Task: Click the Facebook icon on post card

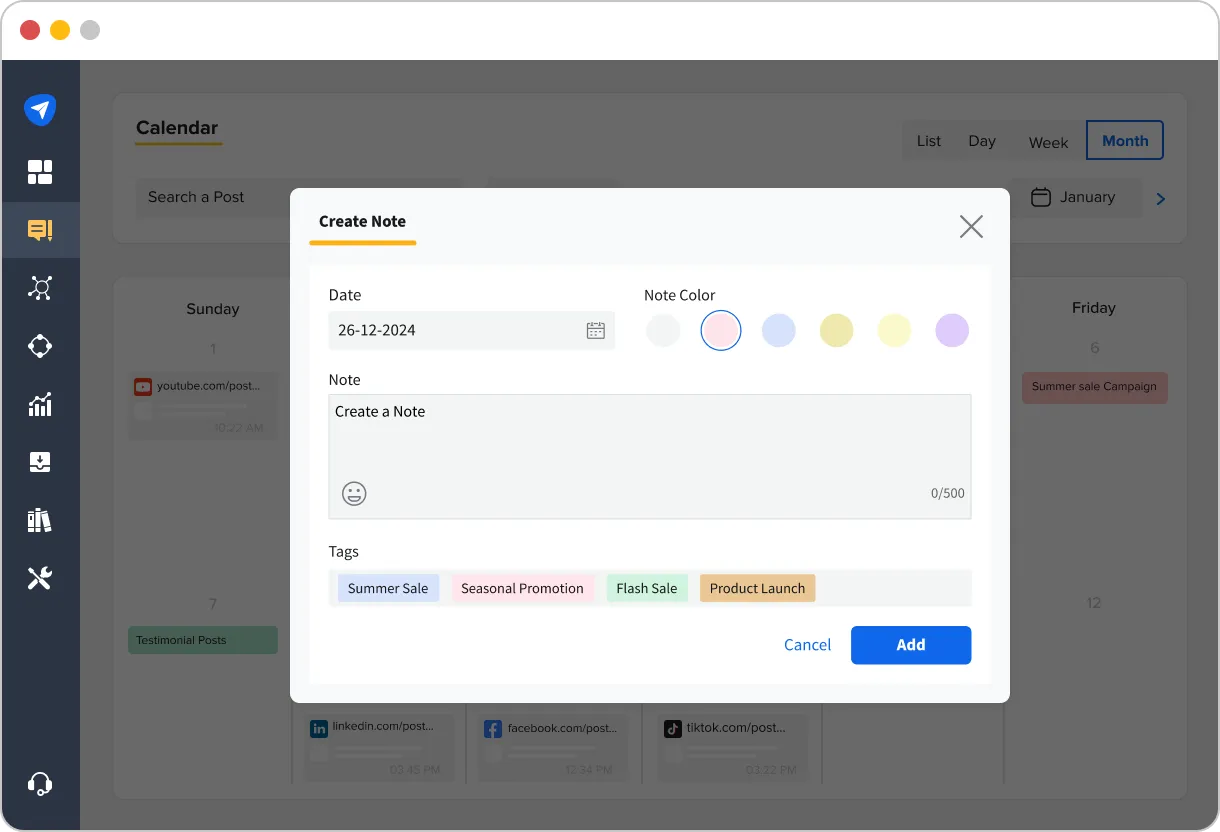Action: pos(493,729)
